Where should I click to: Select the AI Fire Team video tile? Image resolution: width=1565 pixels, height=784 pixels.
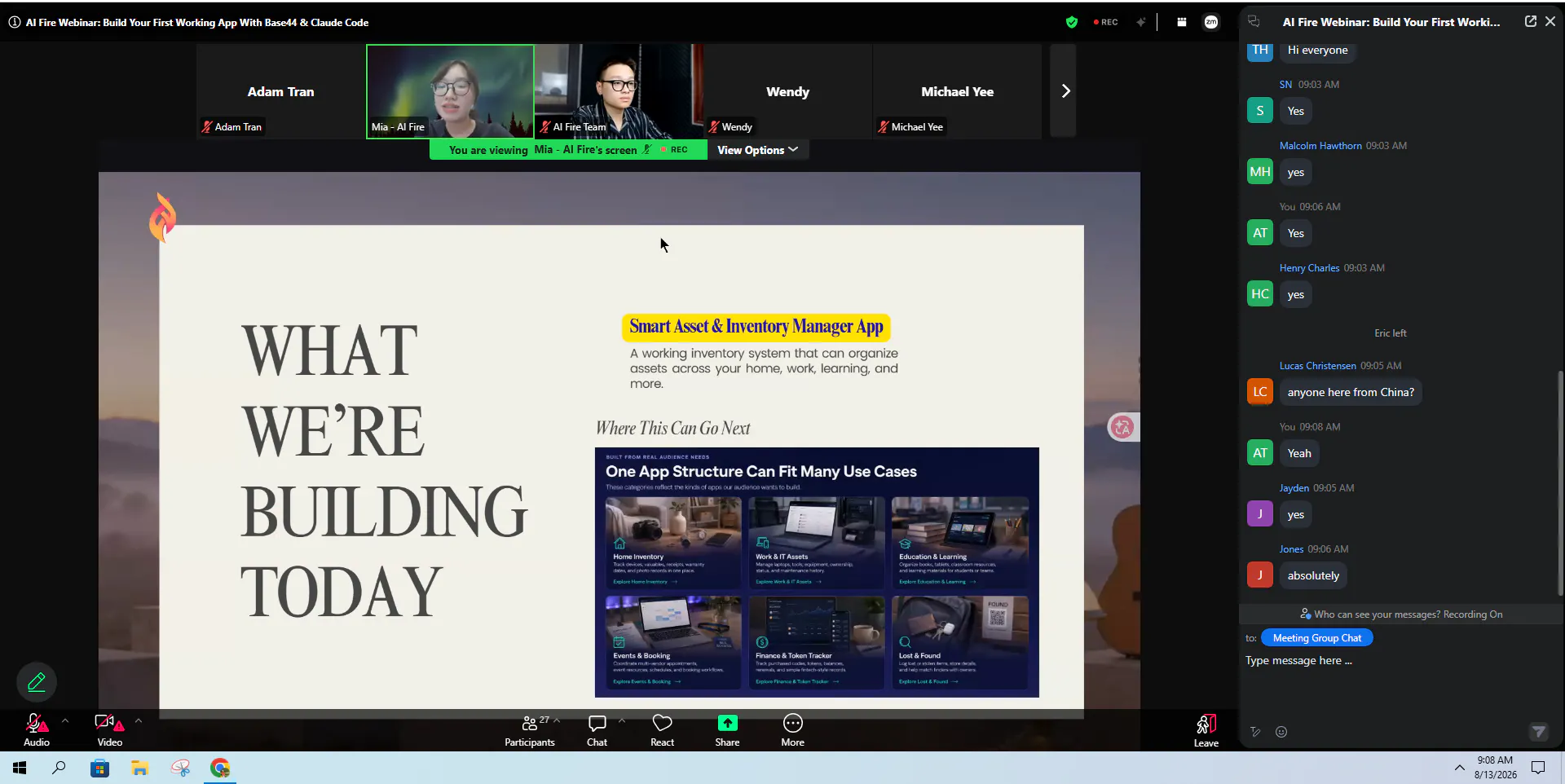(619, 91)
